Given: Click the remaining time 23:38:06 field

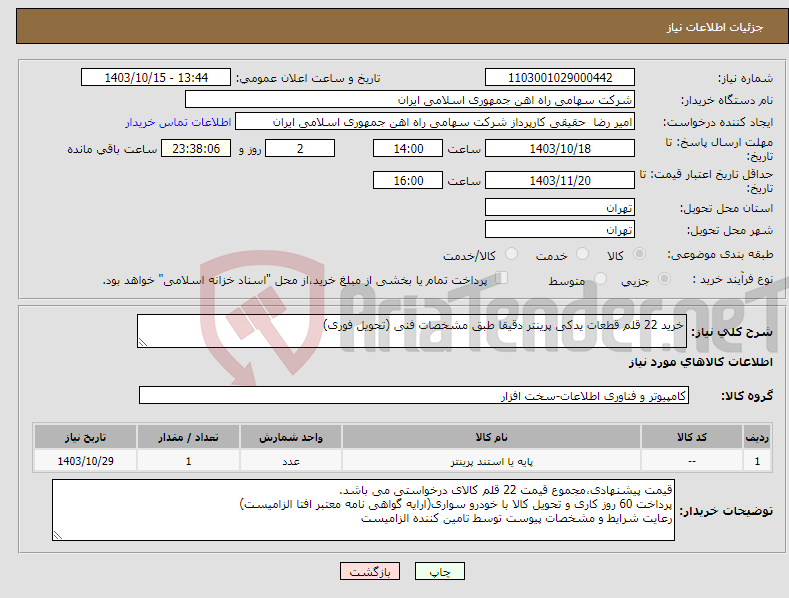Looking at the screenshot, I should pyautogui.click(x=196, y=148).
